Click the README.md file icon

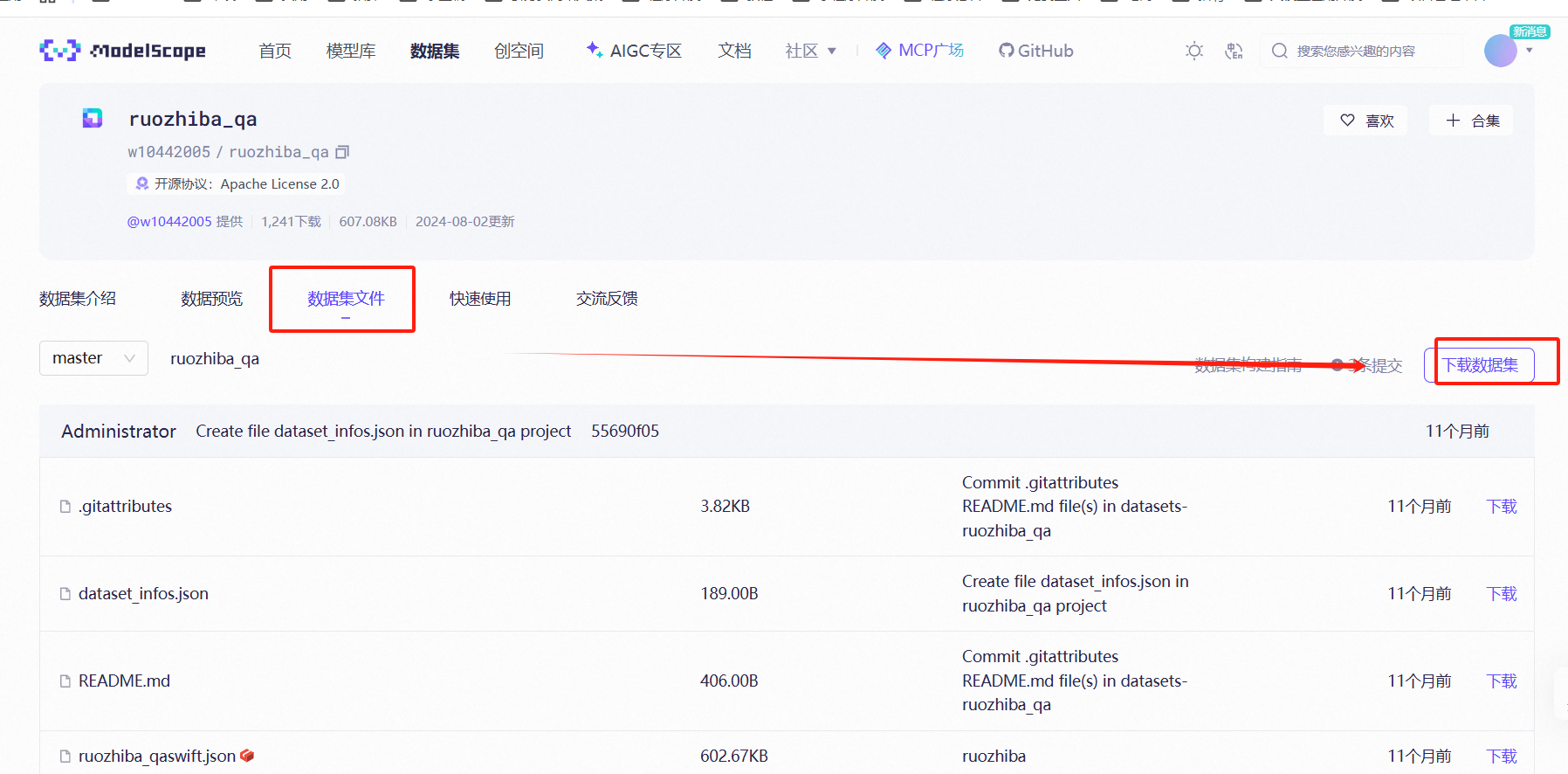[65, 681]
